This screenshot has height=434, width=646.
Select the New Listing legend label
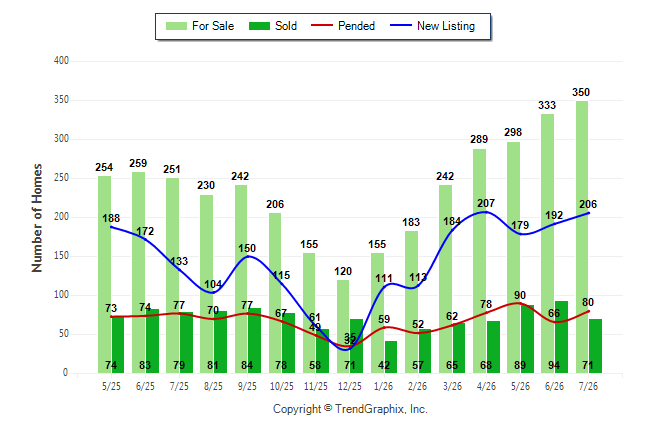tap(446, 26)
